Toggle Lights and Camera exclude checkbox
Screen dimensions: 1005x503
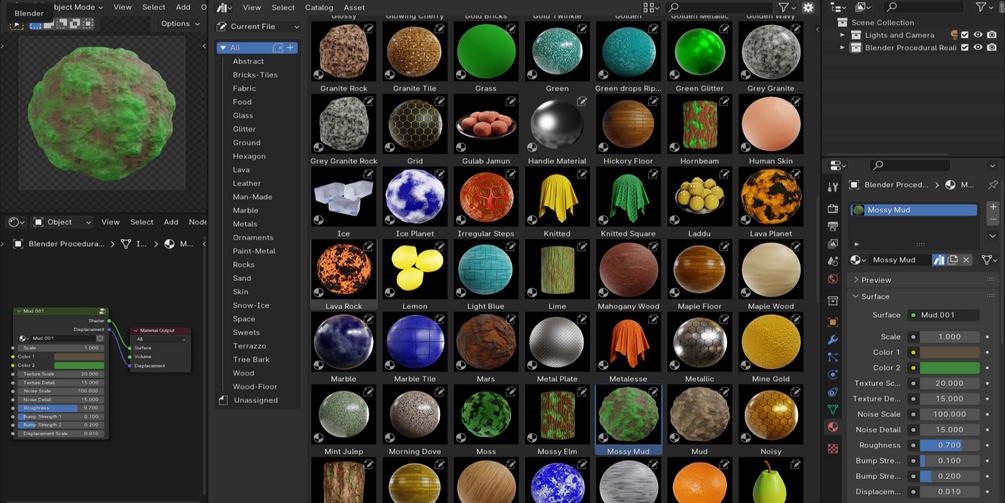(x=965, y=35)
